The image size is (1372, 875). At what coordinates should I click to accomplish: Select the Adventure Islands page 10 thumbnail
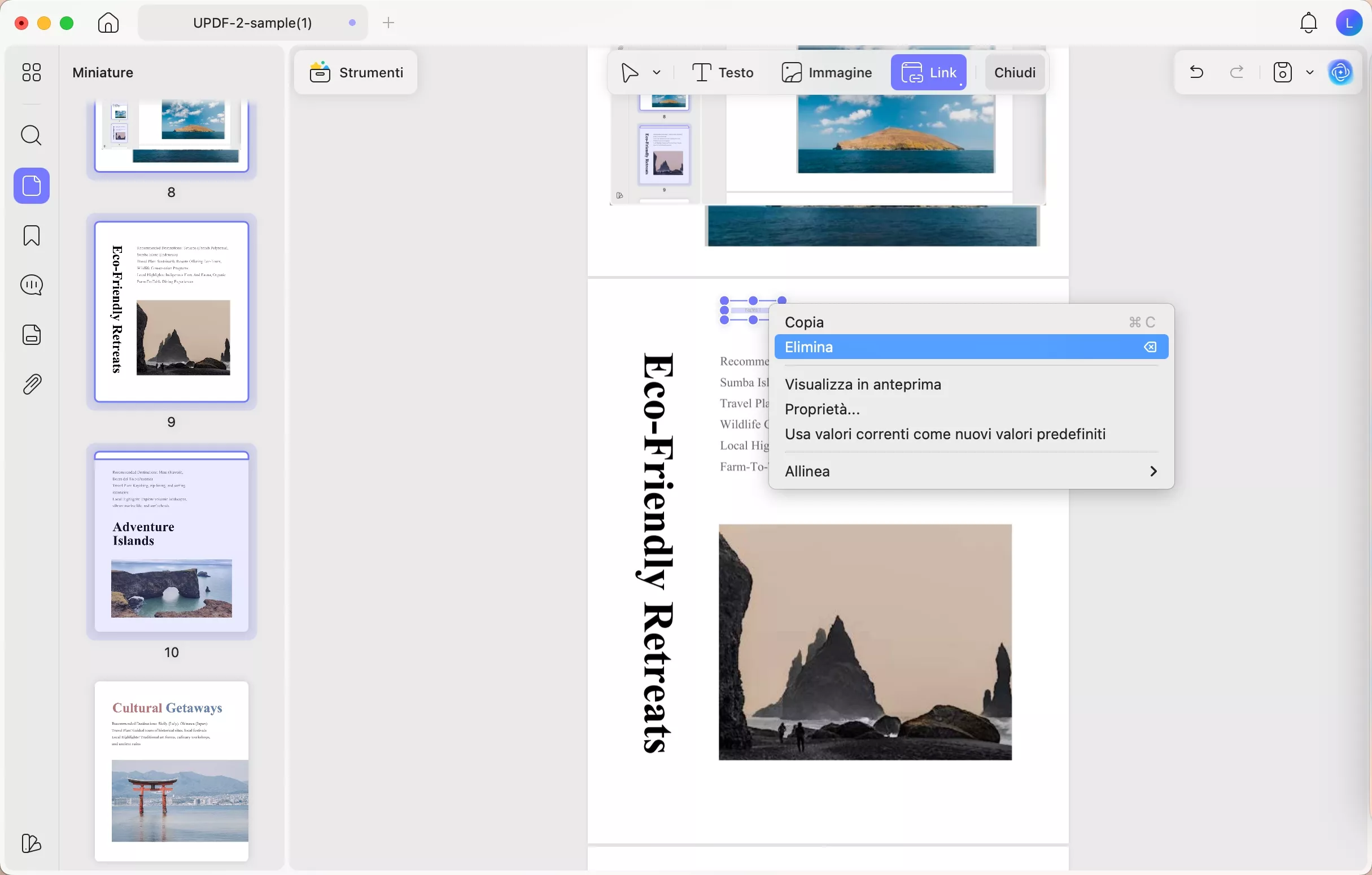172,541
